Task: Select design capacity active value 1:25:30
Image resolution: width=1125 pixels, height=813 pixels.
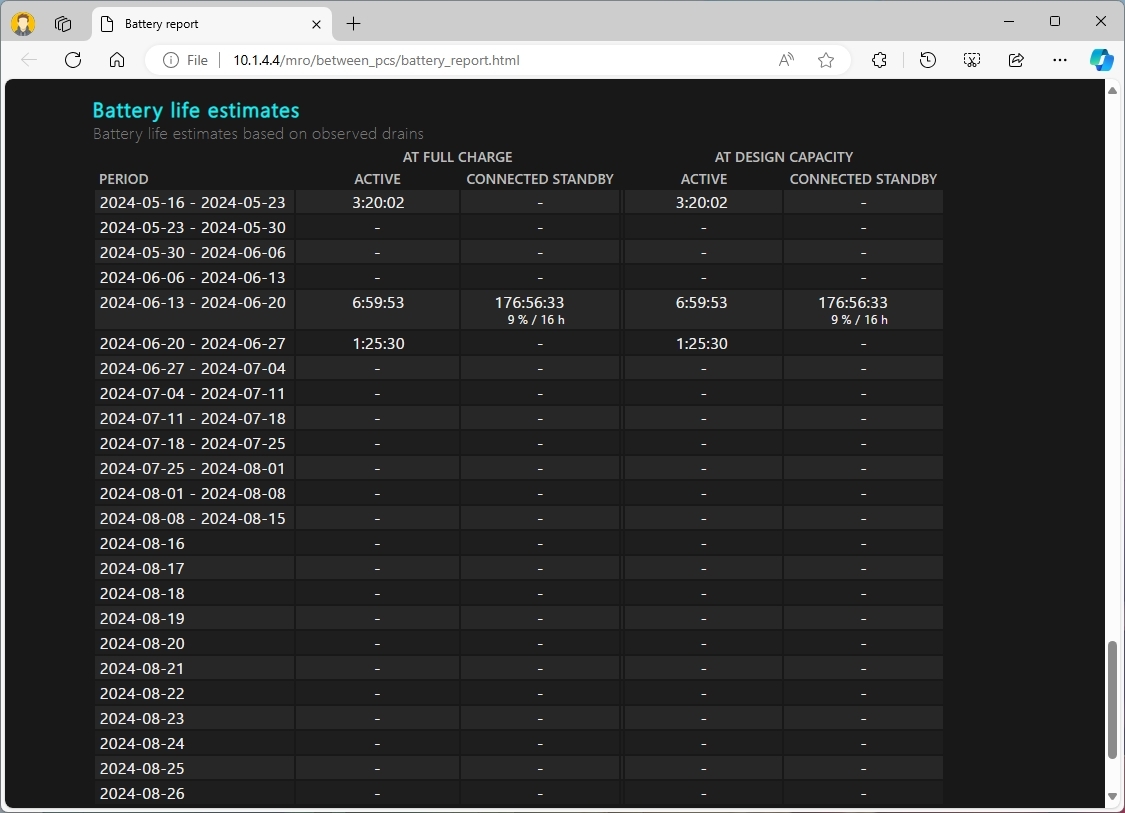Action: click(702, 343)
